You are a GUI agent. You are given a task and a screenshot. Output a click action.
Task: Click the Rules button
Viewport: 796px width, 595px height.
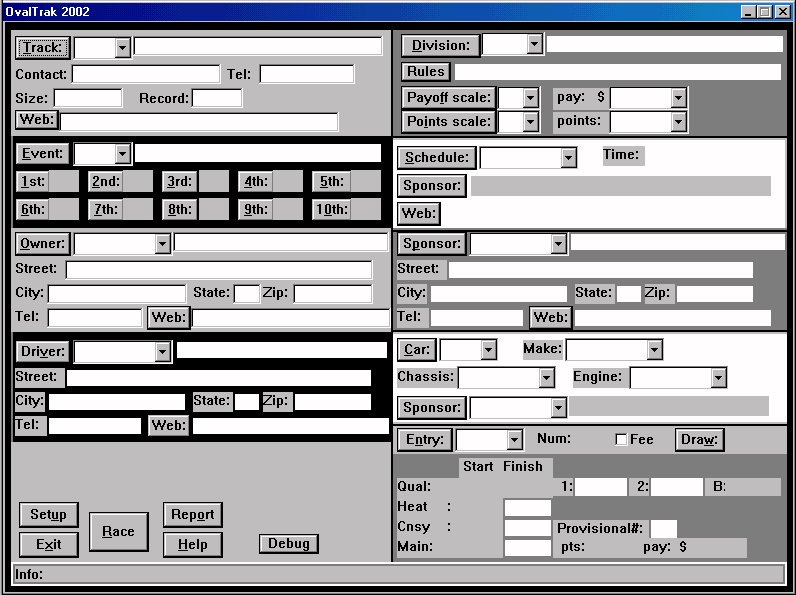[x=425, y=72]
